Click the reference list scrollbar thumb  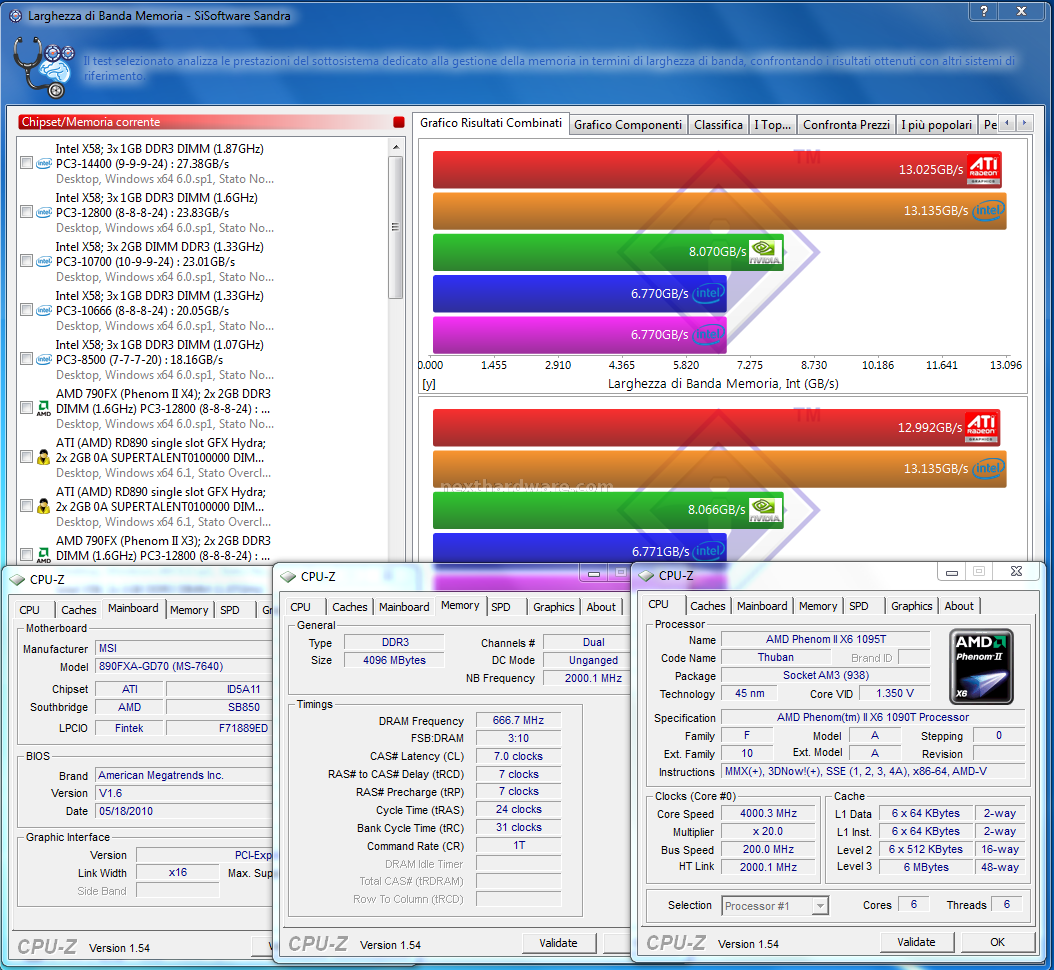click(396, 227)
